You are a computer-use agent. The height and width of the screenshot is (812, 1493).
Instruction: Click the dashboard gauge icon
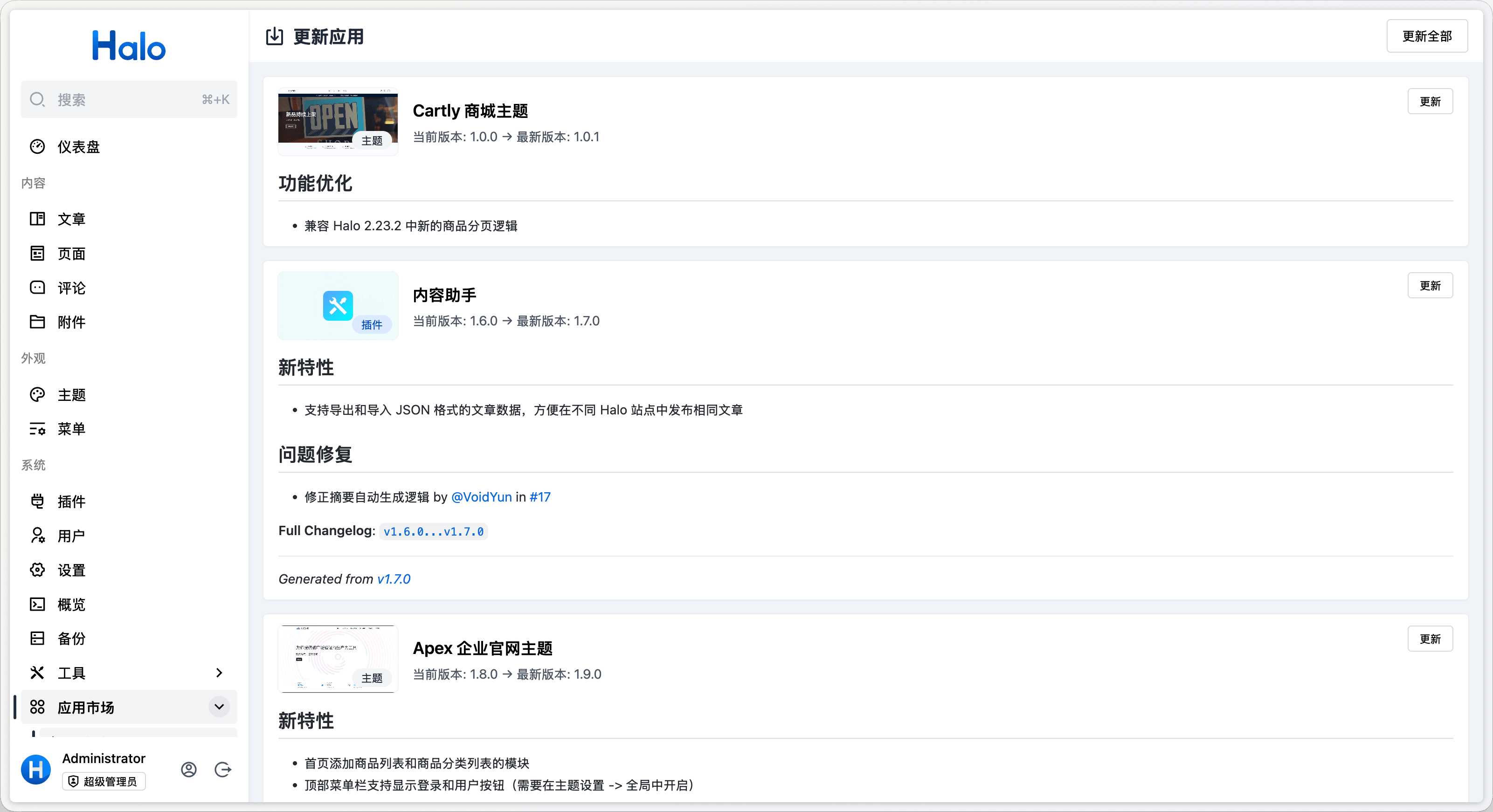coord(37,147)
